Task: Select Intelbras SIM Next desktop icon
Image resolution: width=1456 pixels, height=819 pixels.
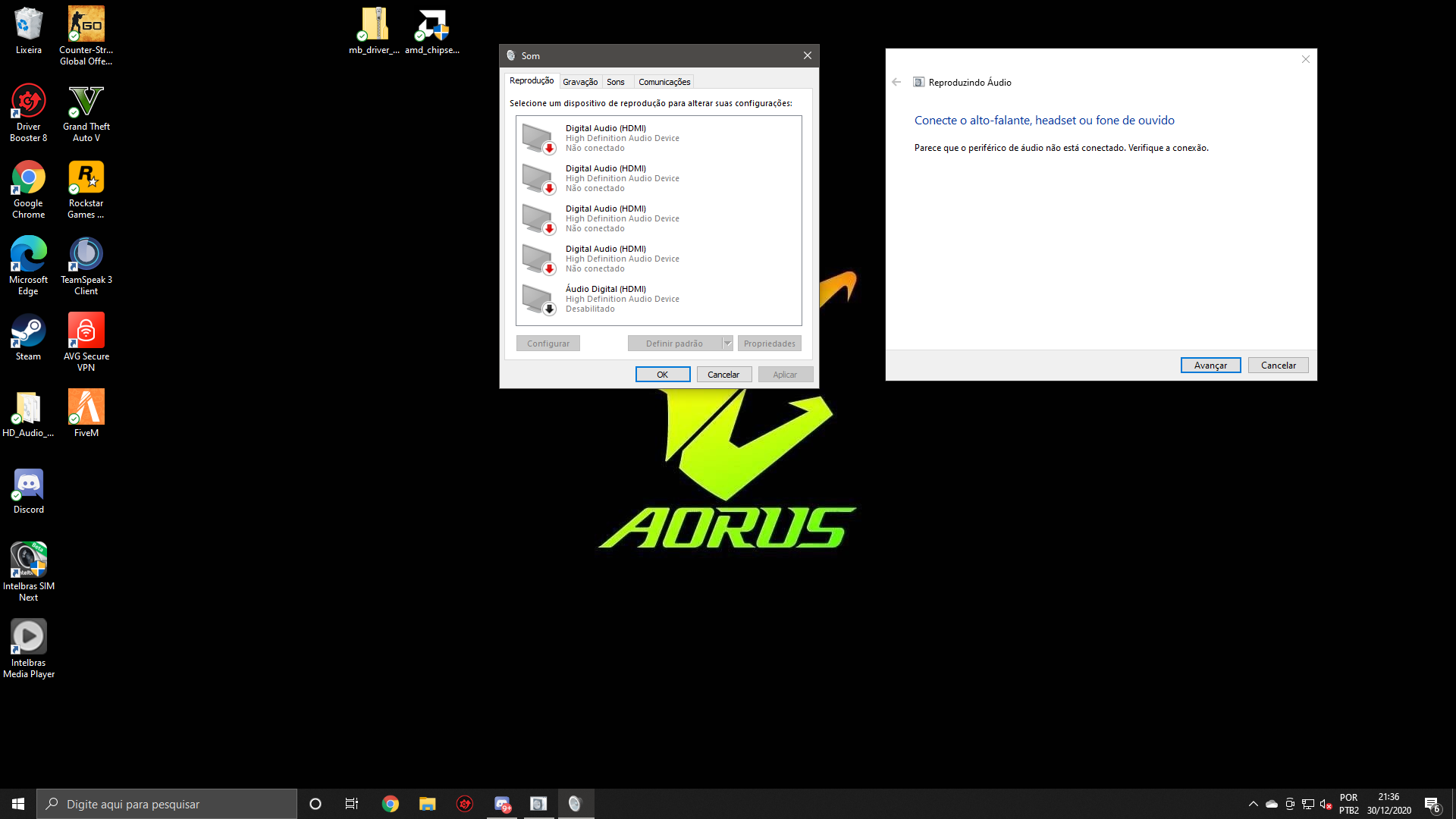Action: pos(28,573)
